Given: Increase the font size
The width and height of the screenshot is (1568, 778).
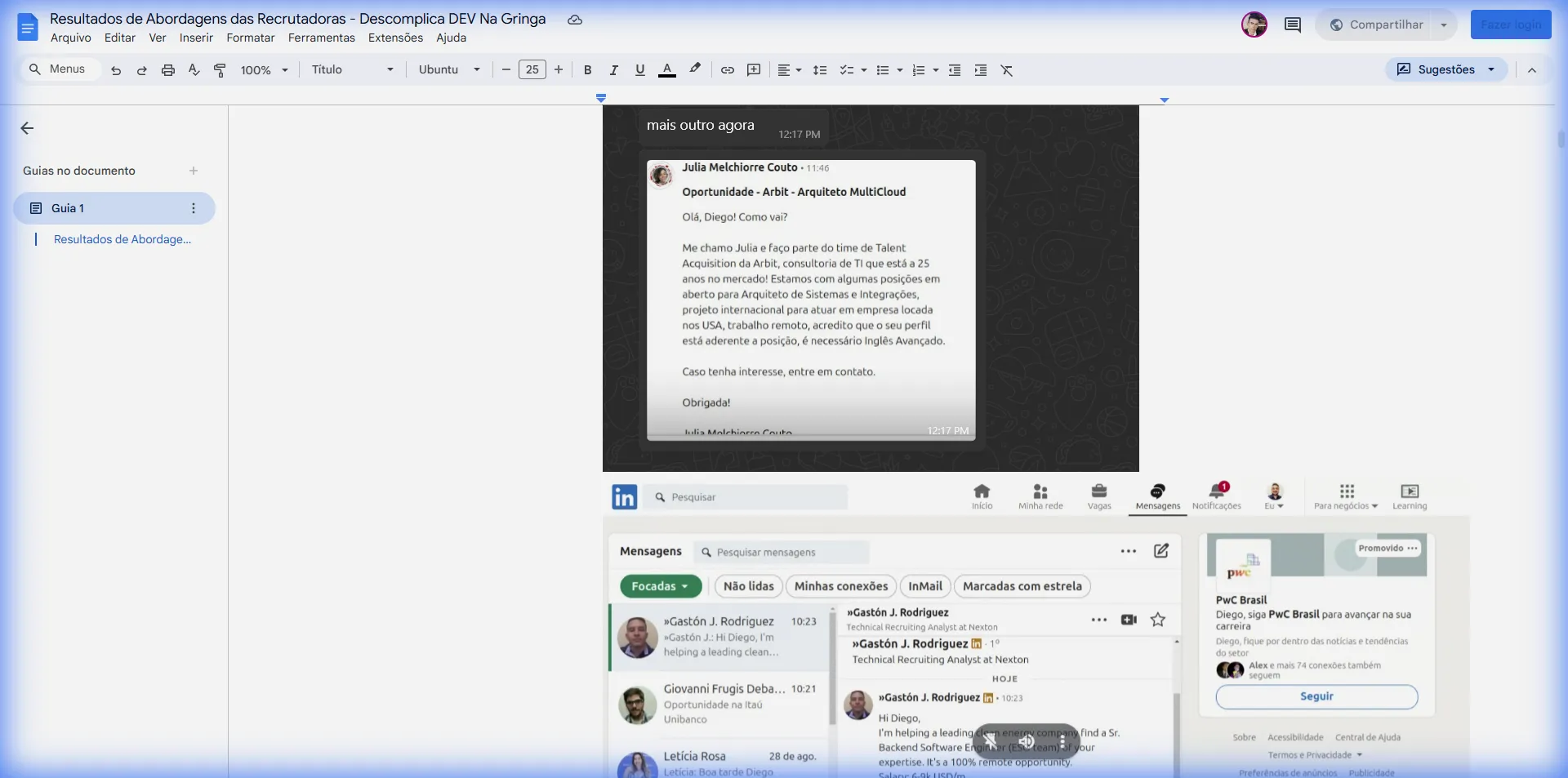Looking at the screenshot, I should coord(559,70).
